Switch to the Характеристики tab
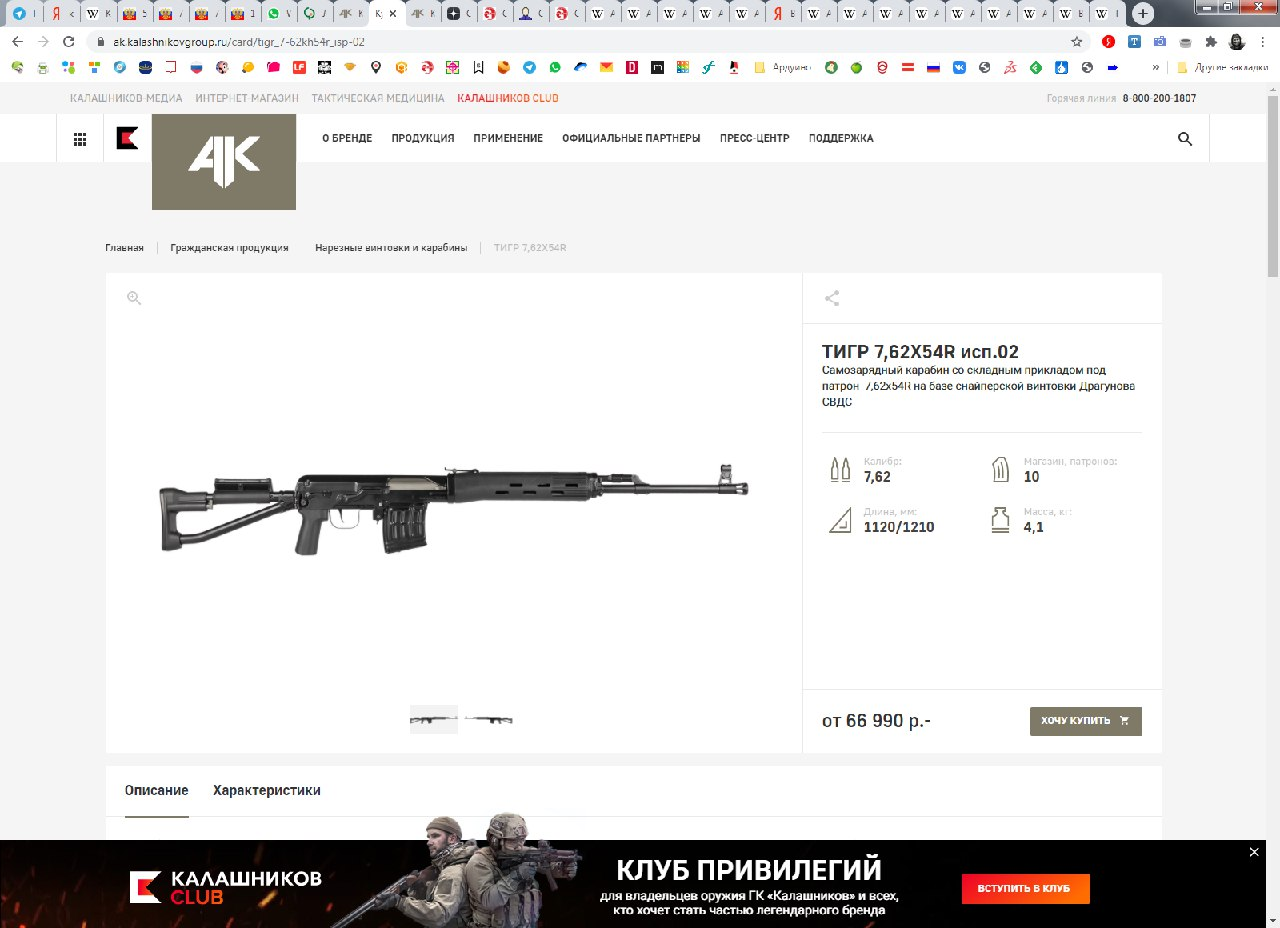This screenshot has height=928, width=1280. tap(267, 790)
